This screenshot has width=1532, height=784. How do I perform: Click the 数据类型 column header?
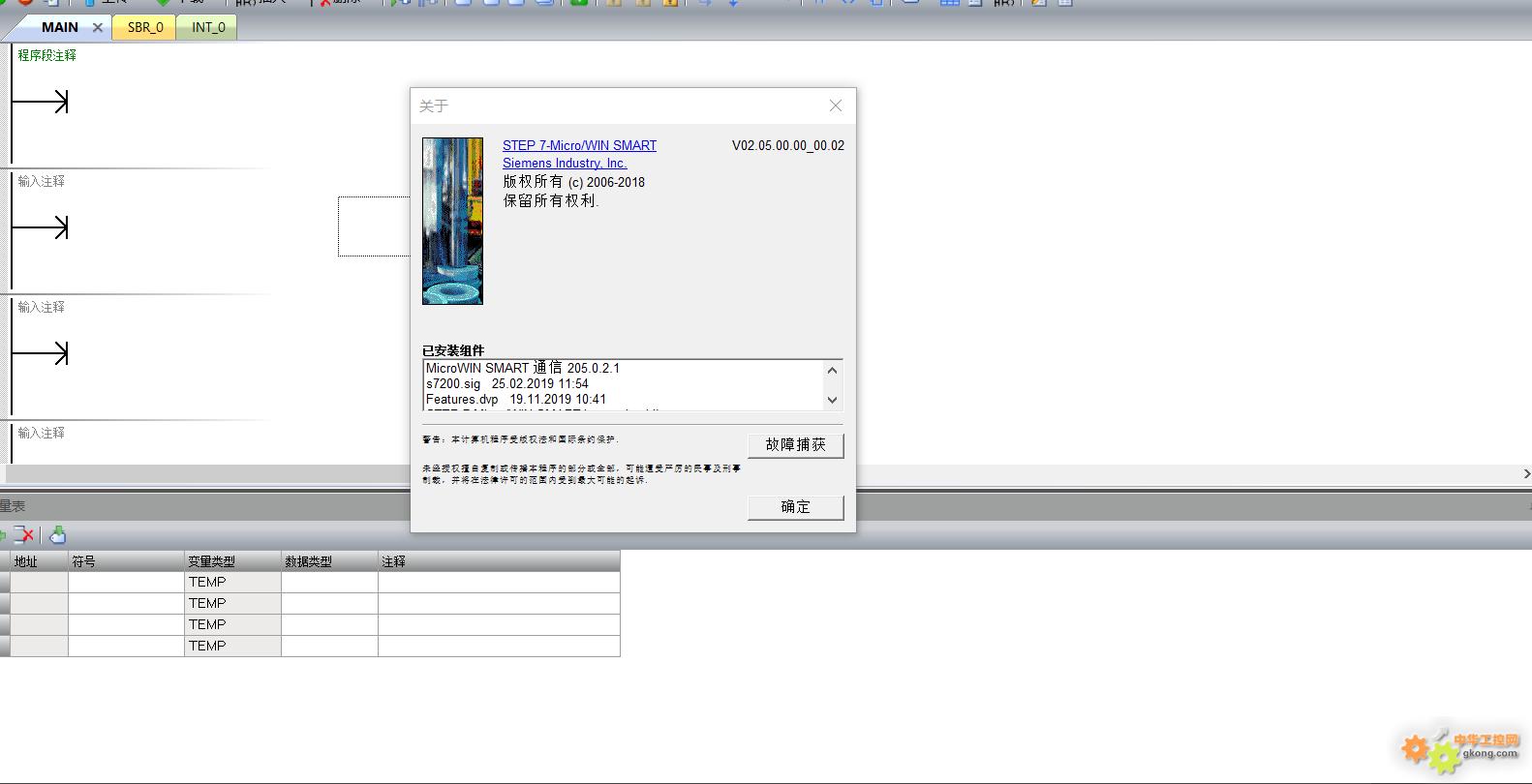tap(329, 561)
